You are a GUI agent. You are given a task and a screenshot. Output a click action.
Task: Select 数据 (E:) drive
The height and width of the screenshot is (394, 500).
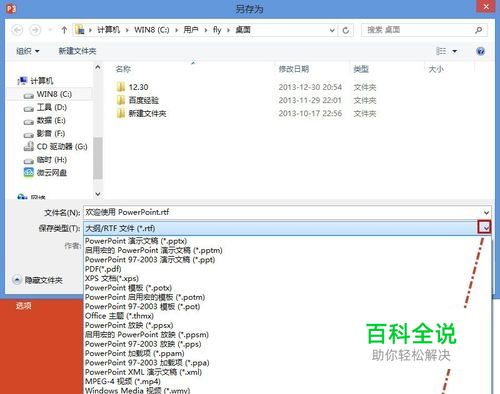[x=45, y=120]
